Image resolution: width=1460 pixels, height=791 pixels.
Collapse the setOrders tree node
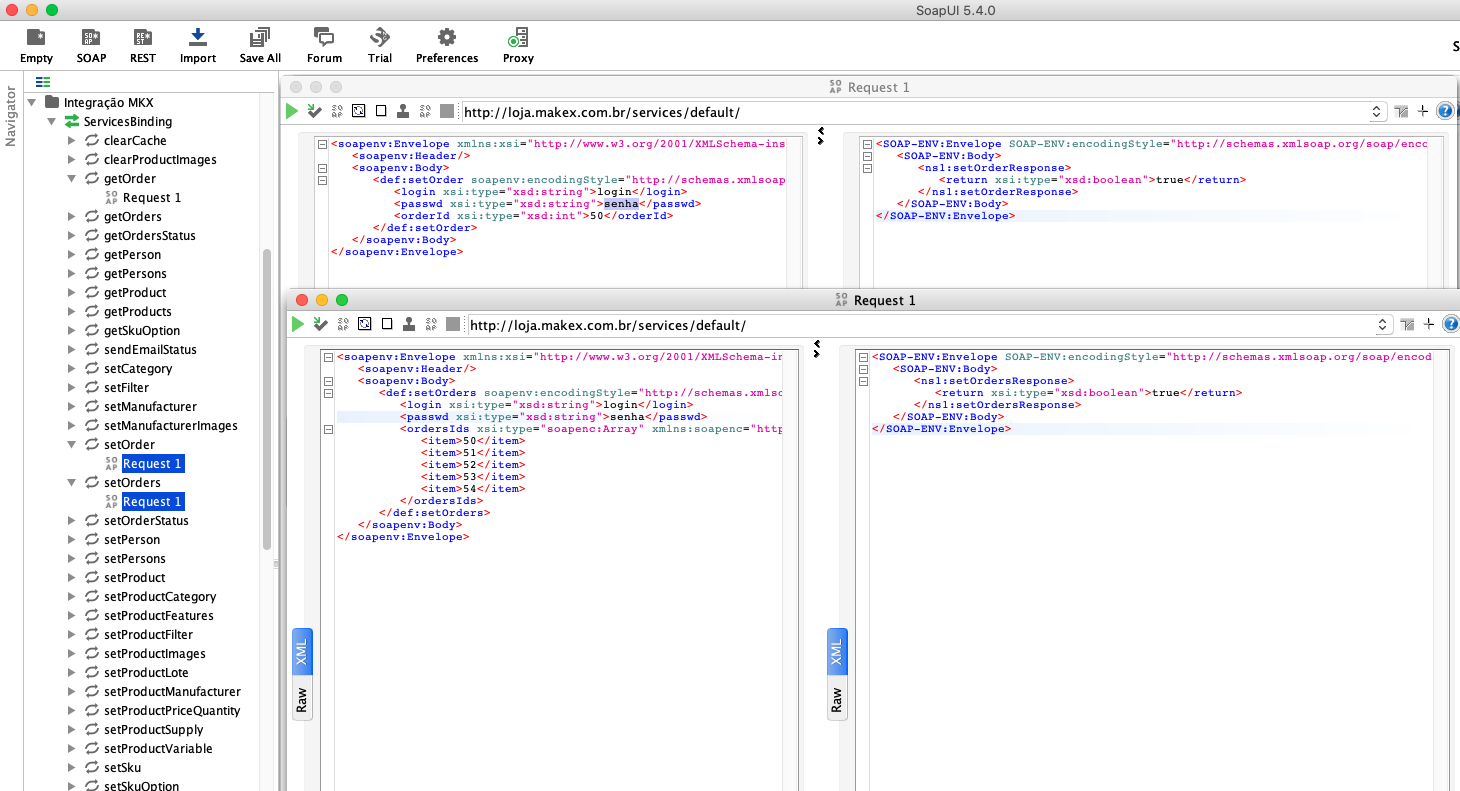[71, 483]
